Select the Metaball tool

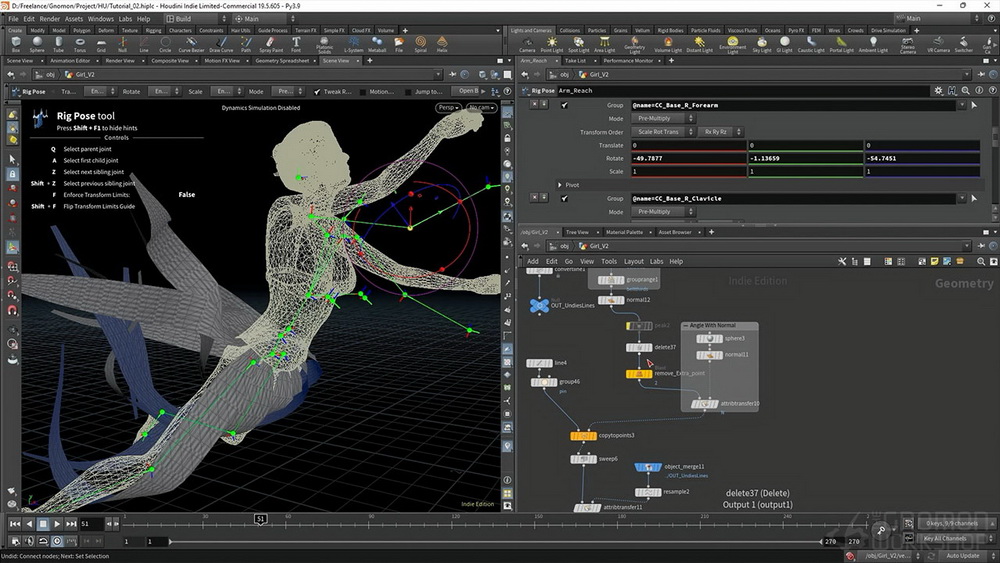click(377, 44)
